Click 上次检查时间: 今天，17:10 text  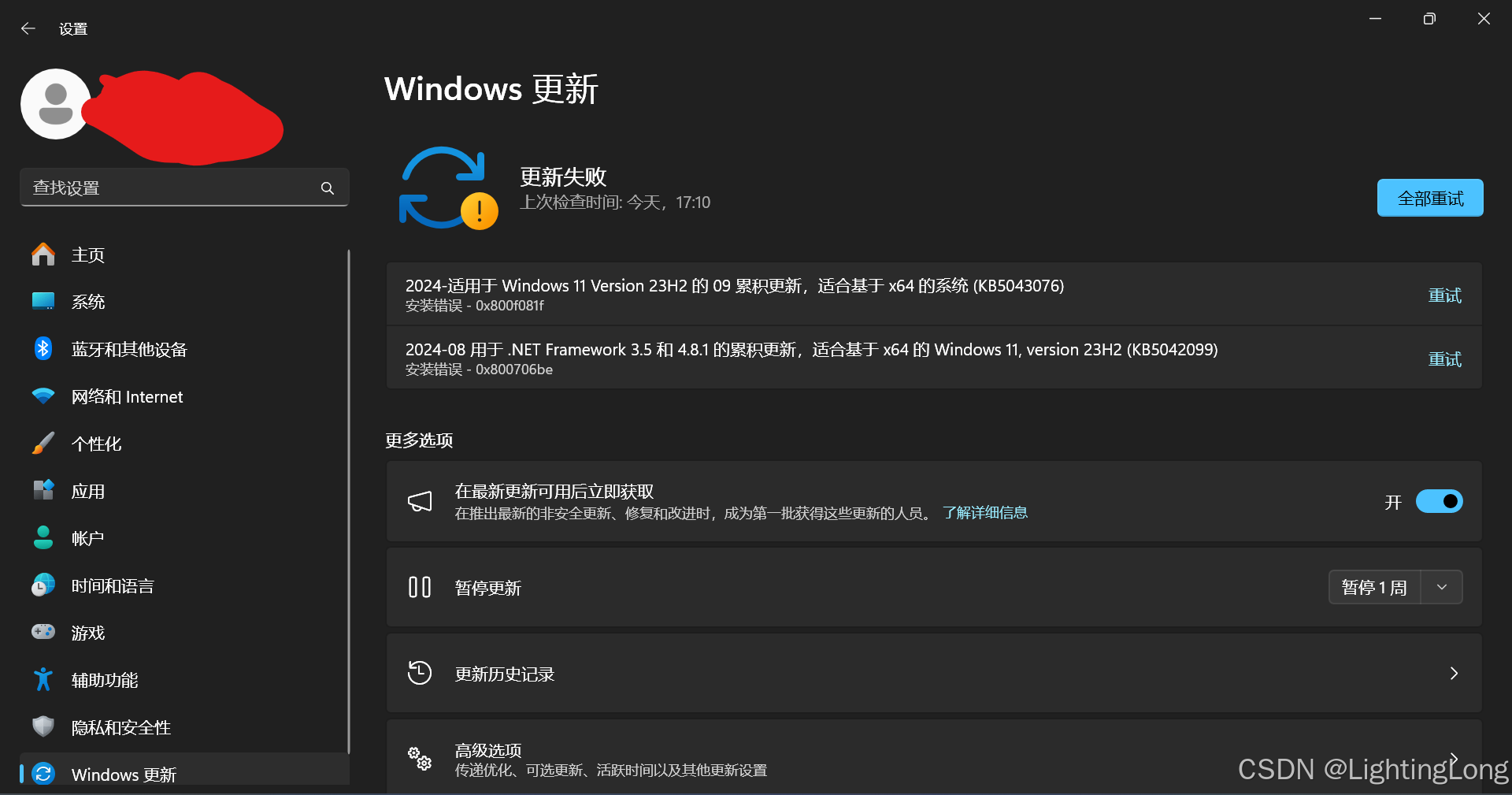click(615, 202)
